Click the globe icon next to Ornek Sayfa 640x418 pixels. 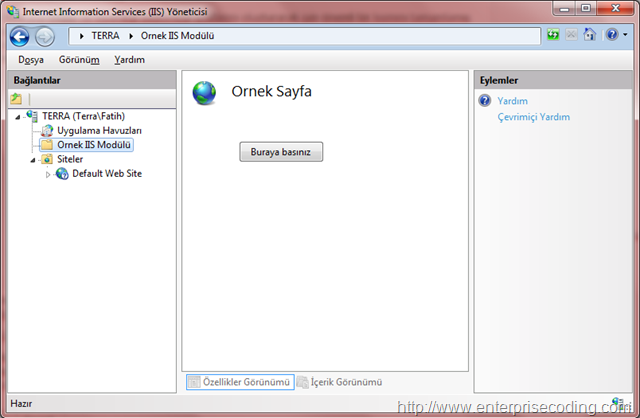coord(204,93)
